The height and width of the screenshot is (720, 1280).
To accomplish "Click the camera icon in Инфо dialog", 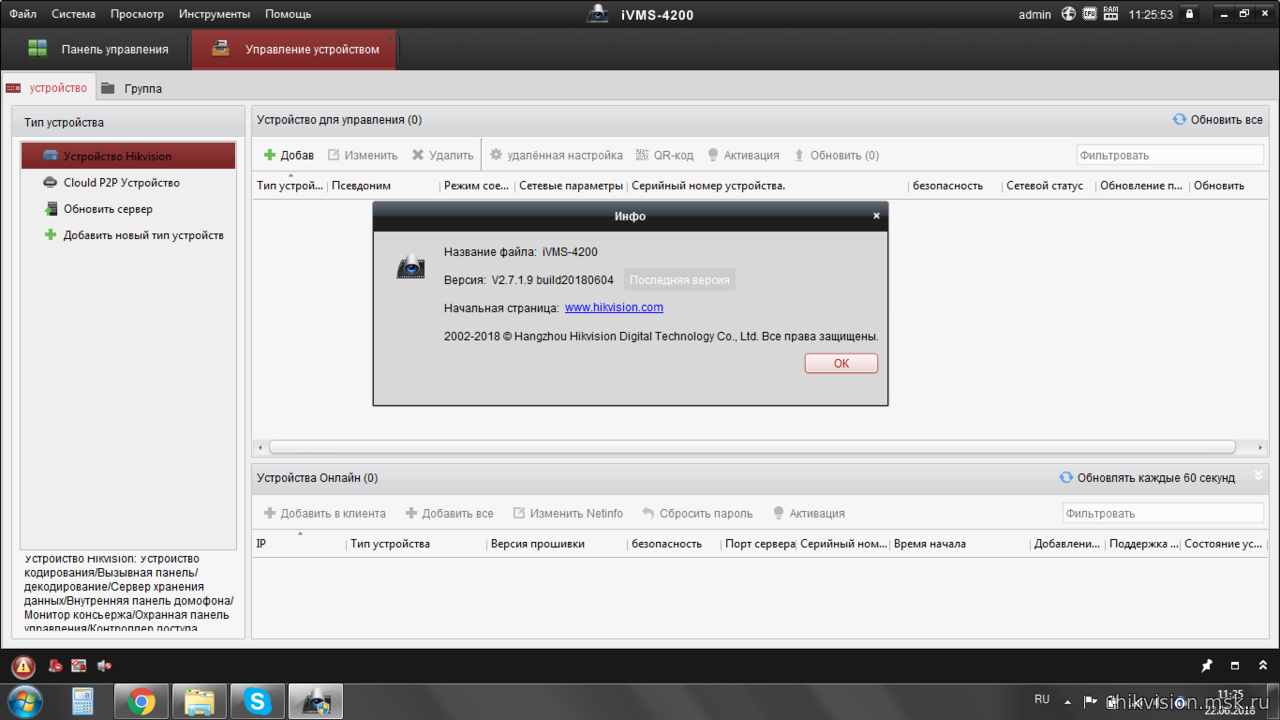I will (410, 267).
